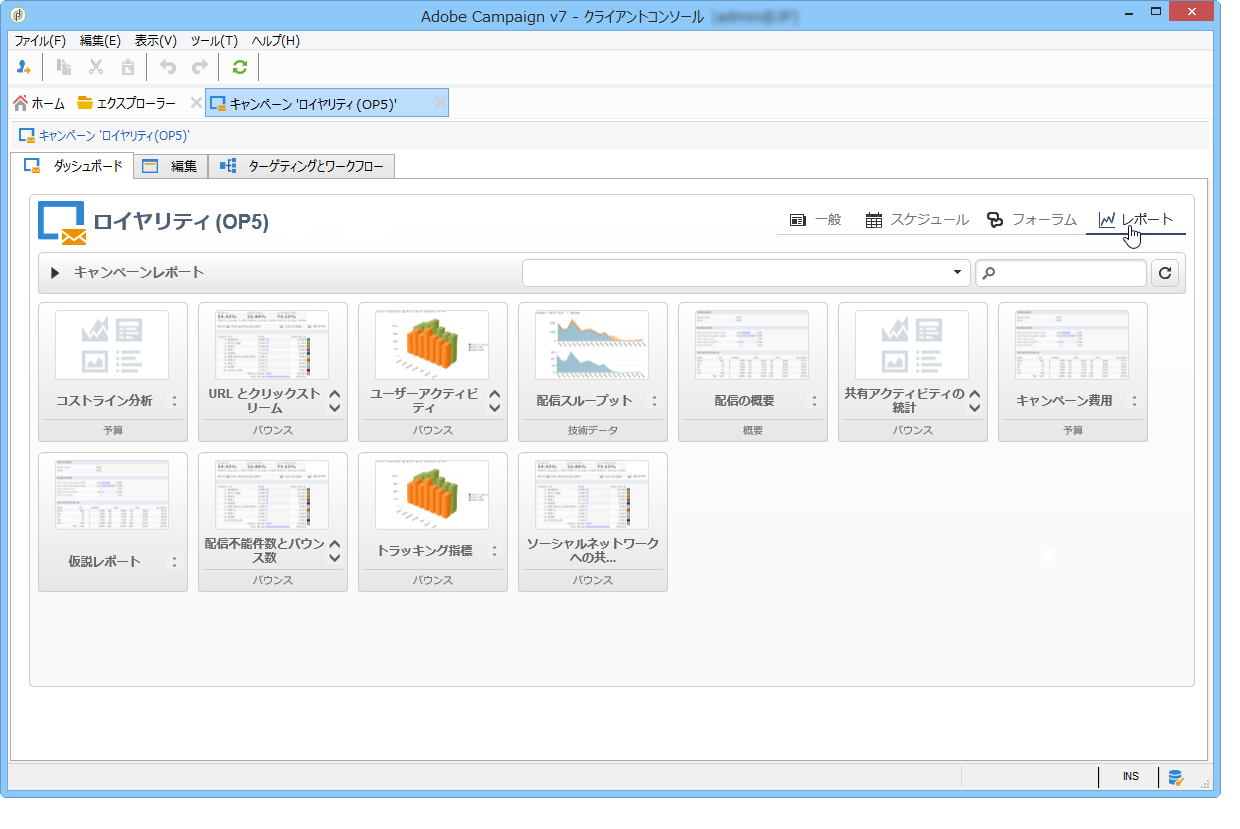Close the キャンペーン 'ロイヤリティ (OP5)' tab
This screenshot has height=829, width=1240.
pyautogui.click(x=439, y=103)
